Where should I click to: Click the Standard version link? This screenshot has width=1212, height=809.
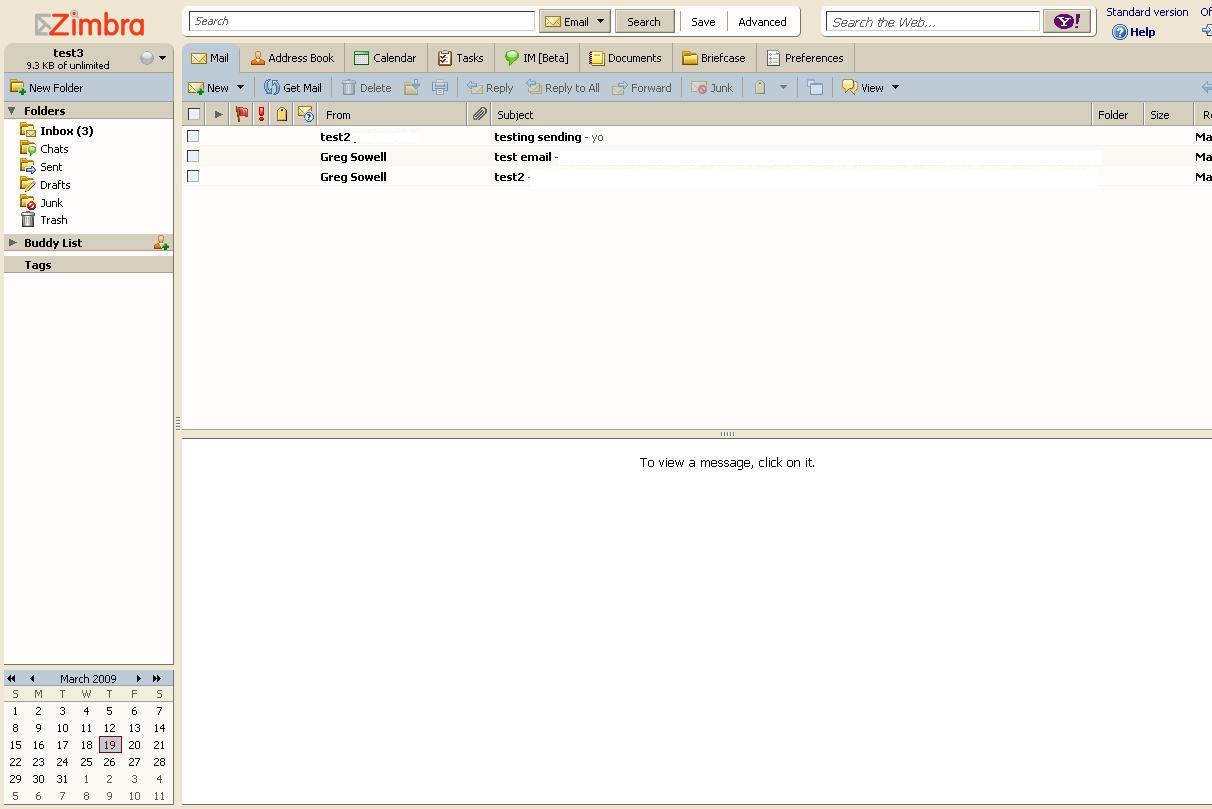(1147, 12)
